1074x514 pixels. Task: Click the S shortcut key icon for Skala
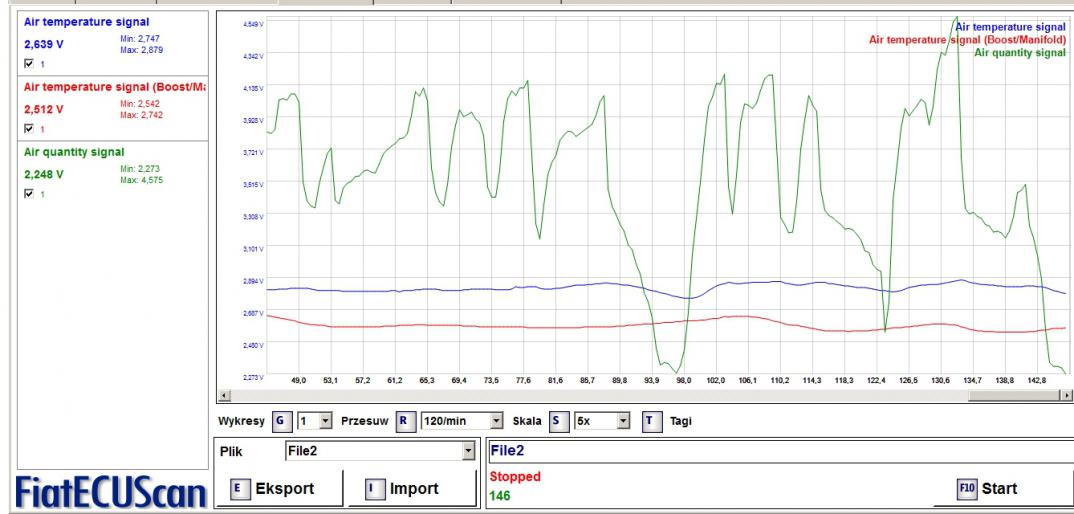(558, 421)
